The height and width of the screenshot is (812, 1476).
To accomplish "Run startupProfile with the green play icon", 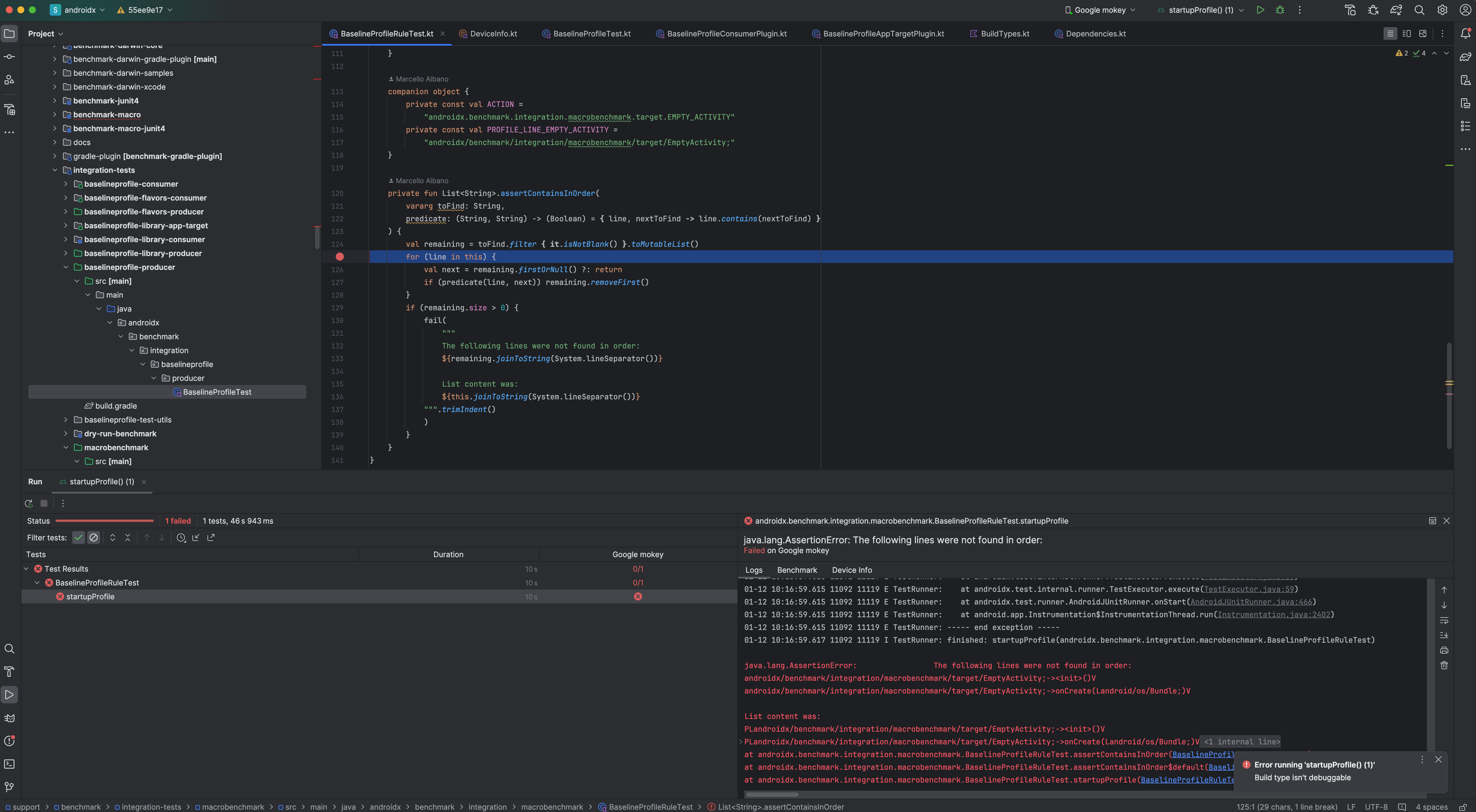I will point(1260,10).
